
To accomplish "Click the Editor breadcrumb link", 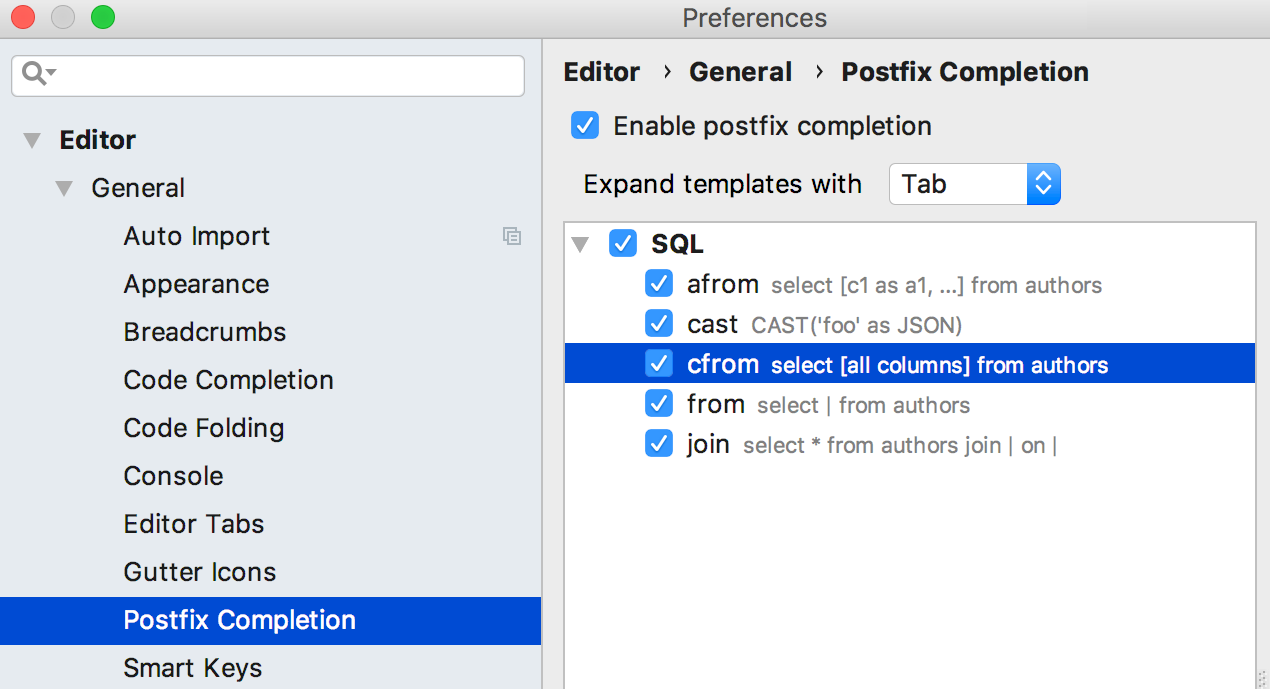I will click(602, 72).
